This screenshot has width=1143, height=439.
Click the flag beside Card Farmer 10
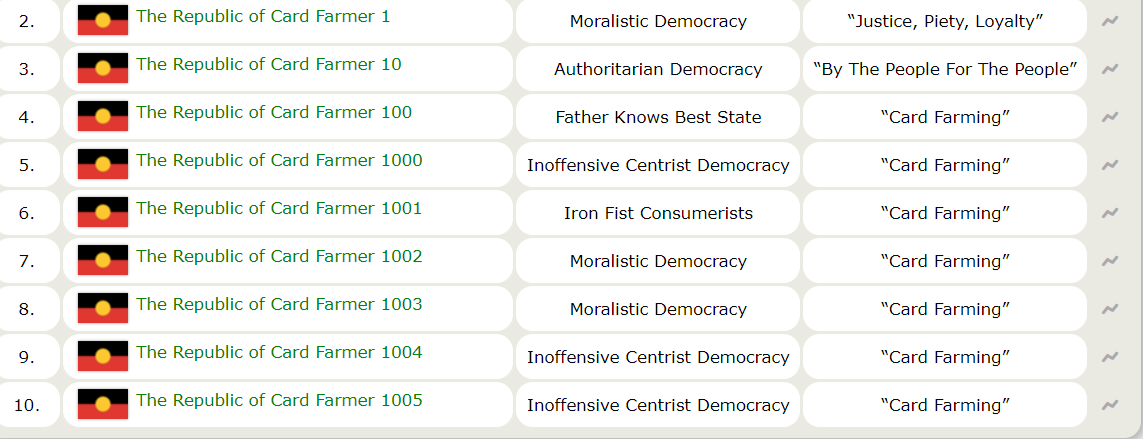coord(103,69)
